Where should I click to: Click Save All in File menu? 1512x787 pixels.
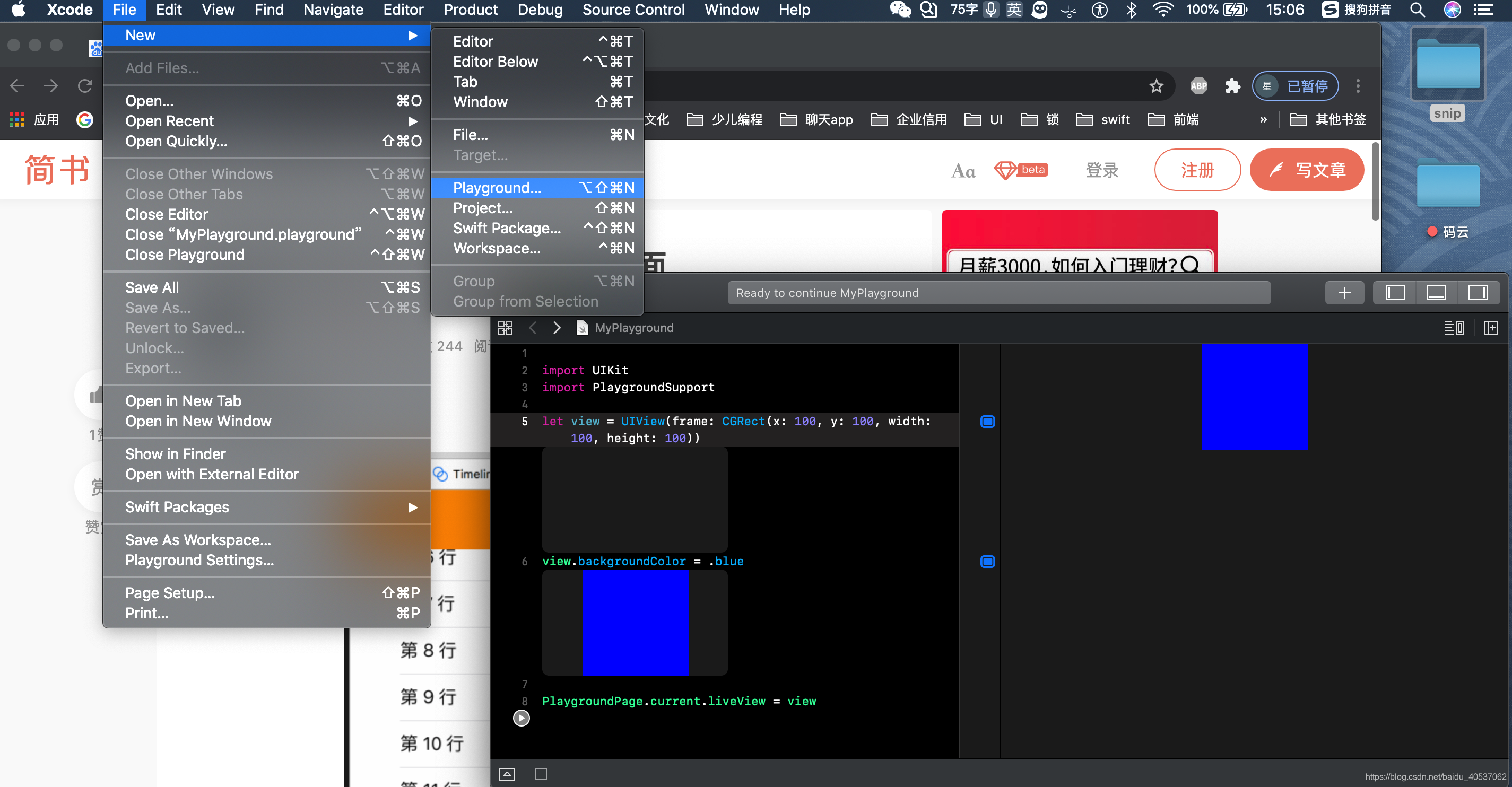(x=266, y=287)
